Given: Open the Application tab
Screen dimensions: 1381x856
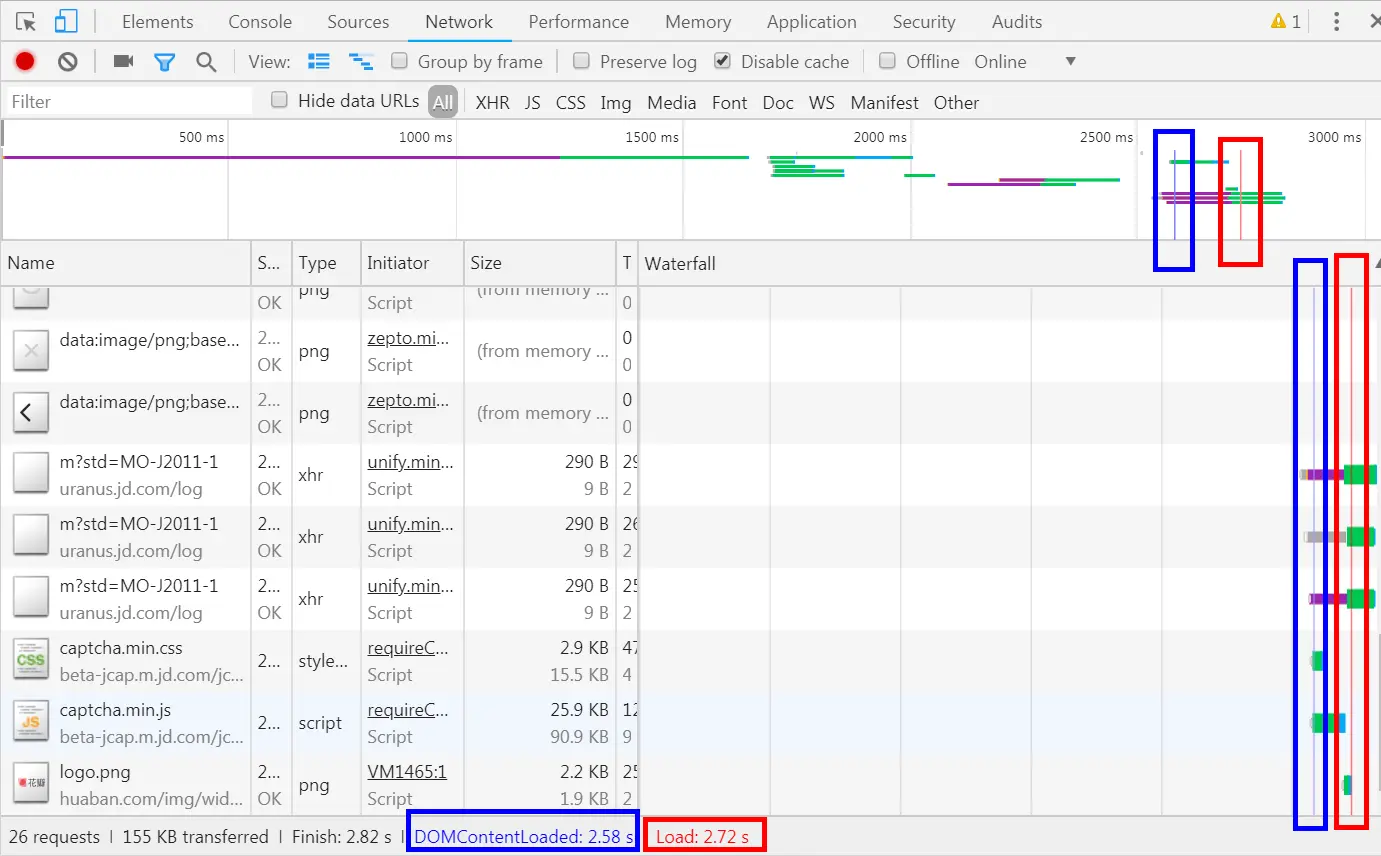Looking at the screenshot, I should (x=812, y=21).
